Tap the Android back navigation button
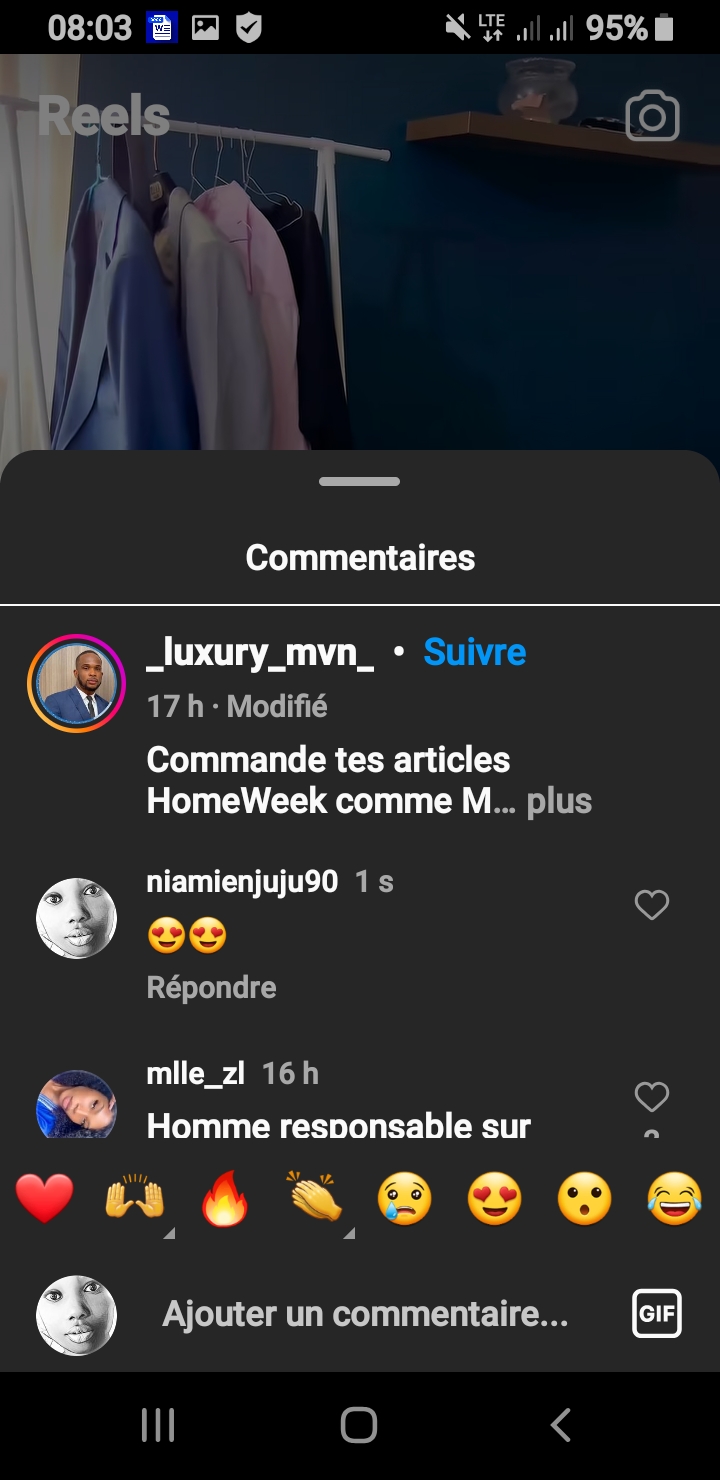The width and height of the screenshot is (720, 1480). [x=561, y=1425]
